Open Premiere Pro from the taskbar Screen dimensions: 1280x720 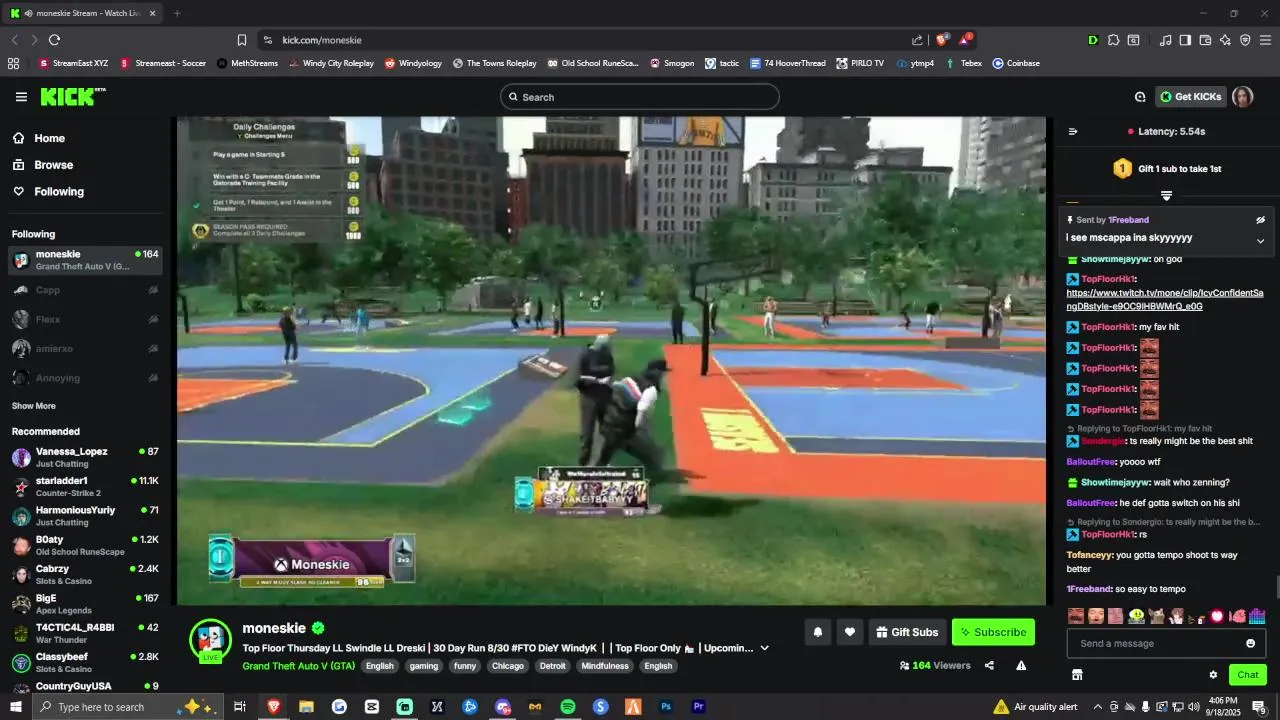point(699,707)
